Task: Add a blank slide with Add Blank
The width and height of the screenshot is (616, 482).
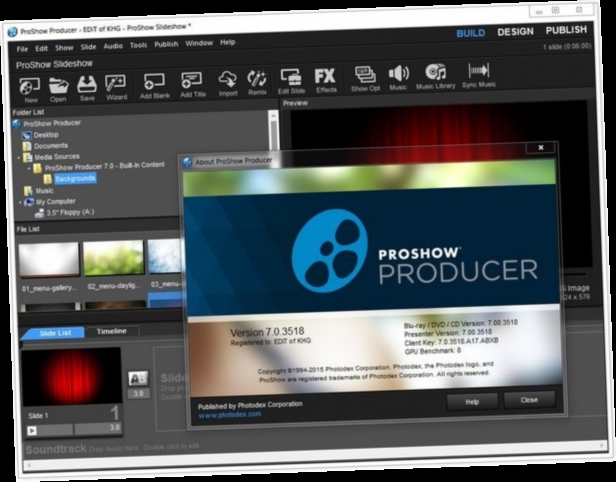Action: tap(154, 86)
